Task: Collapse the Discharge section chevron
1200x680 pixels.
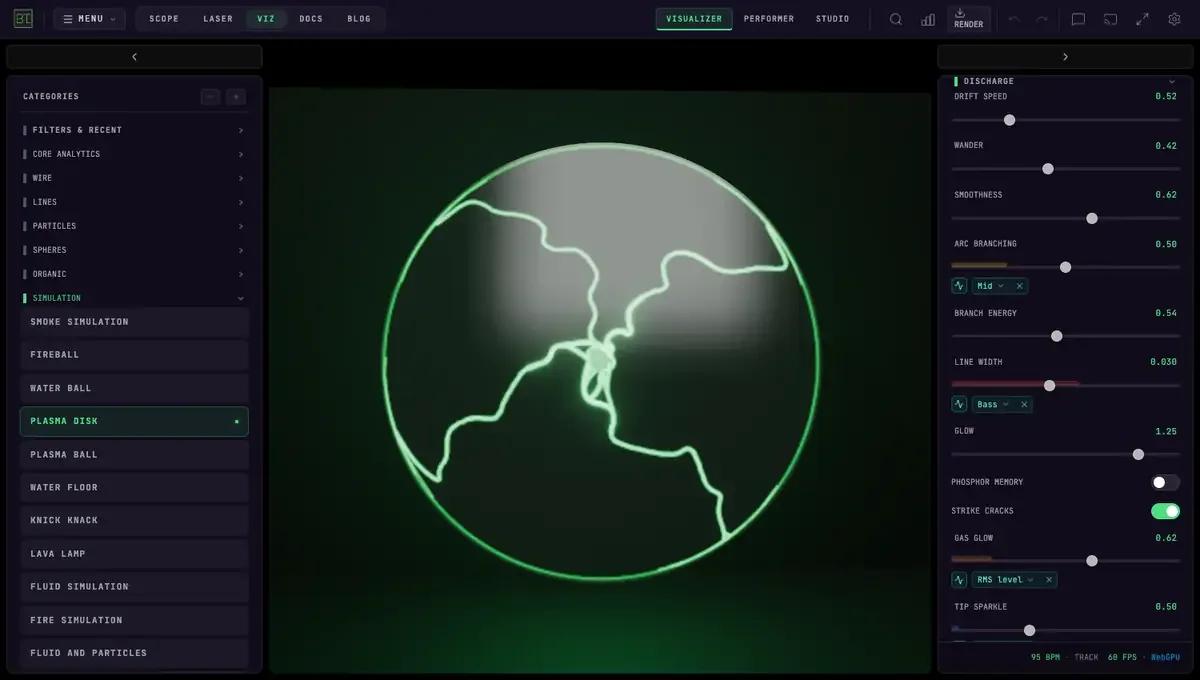Action: 1172,81
